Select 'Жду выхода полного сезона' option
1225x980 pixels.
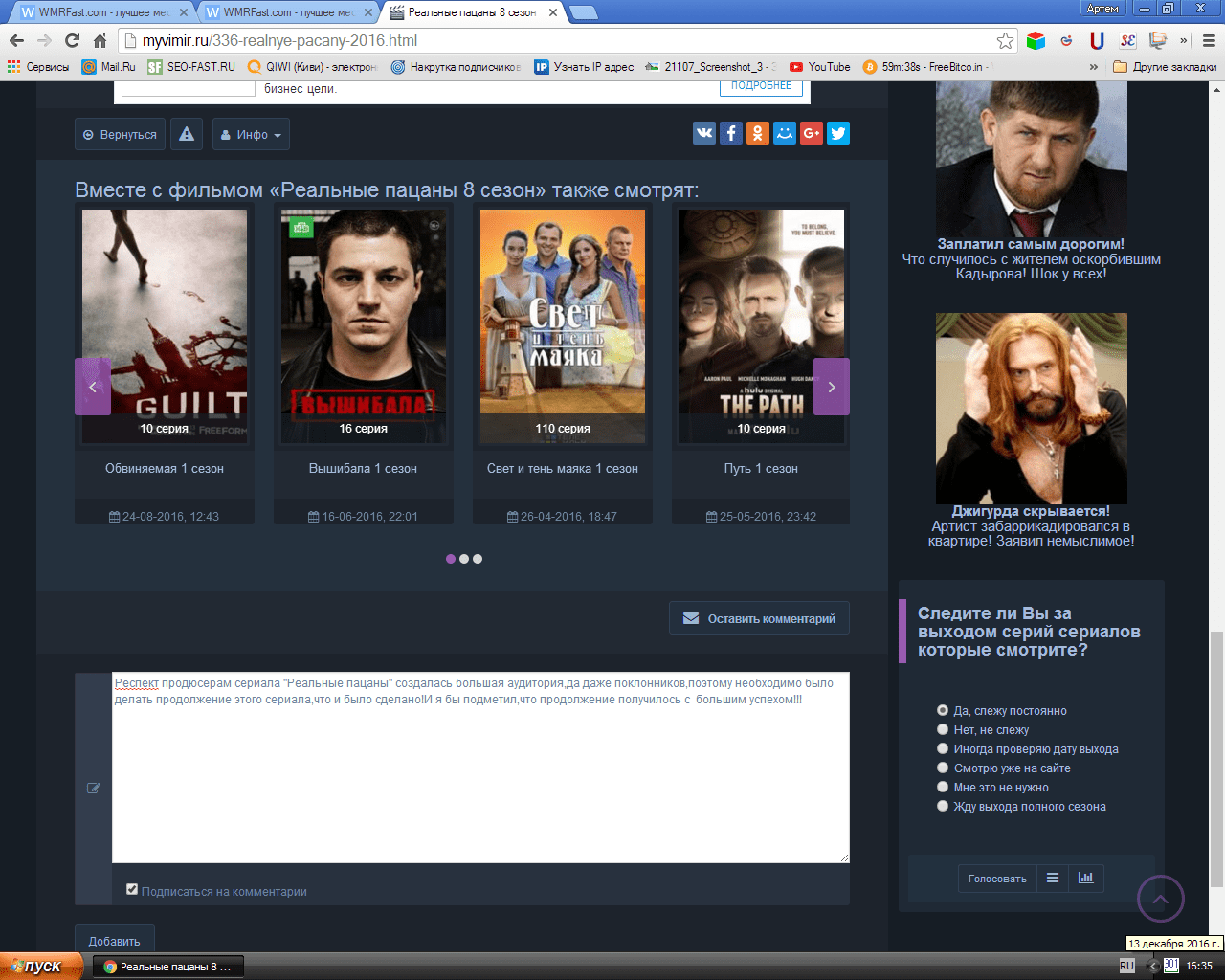tap(943, 806)
